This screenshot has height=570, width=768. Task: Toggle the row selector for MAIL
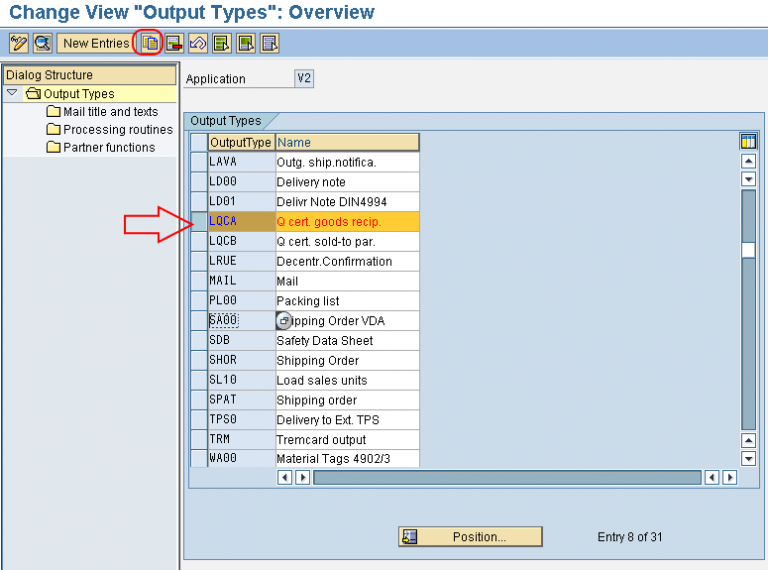(199, 281)
